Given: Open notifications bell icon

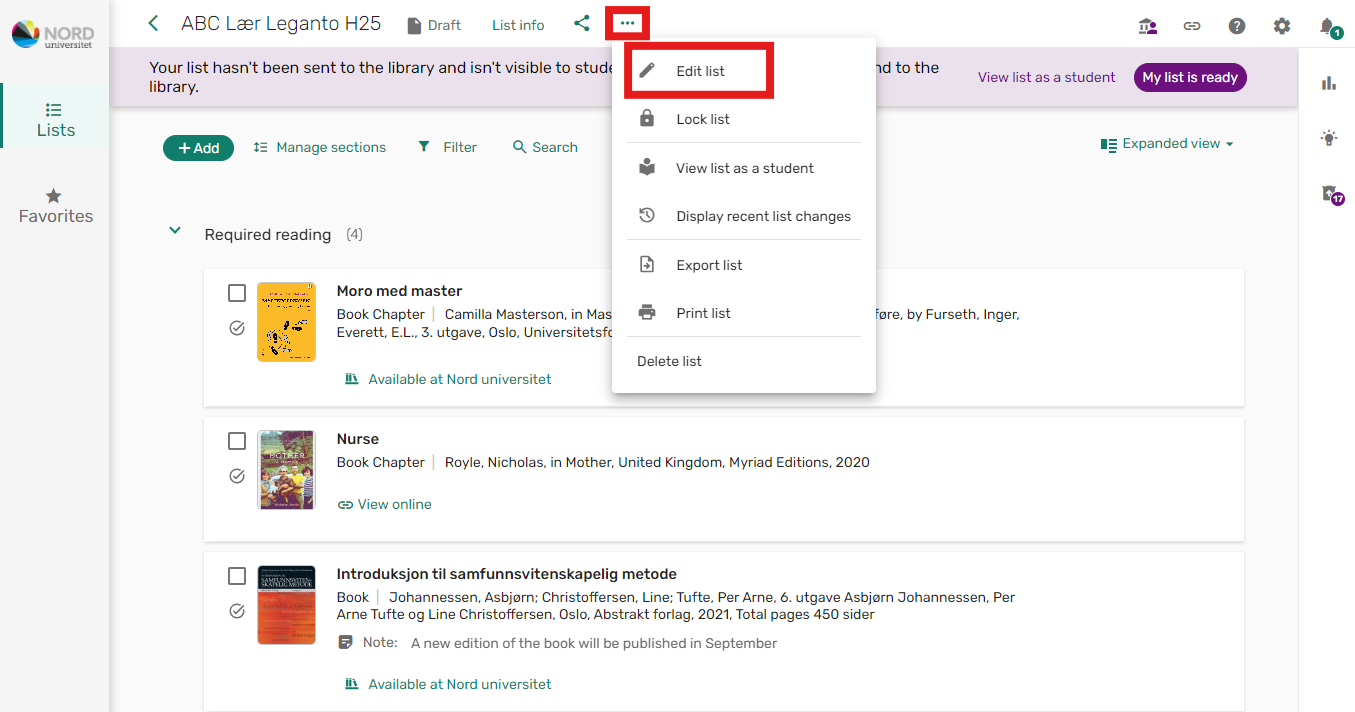Looking at the screenshot, I should pyautogui.click(x=1328, y=26).
